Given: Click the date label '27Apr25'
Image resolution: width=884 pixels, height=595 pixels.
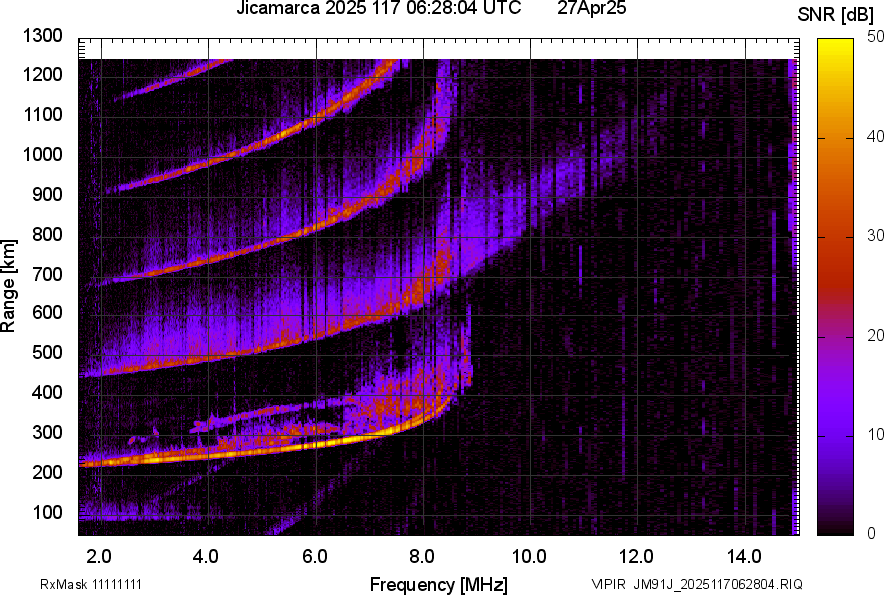Looking at the screenshot, I should pos(591,8).
